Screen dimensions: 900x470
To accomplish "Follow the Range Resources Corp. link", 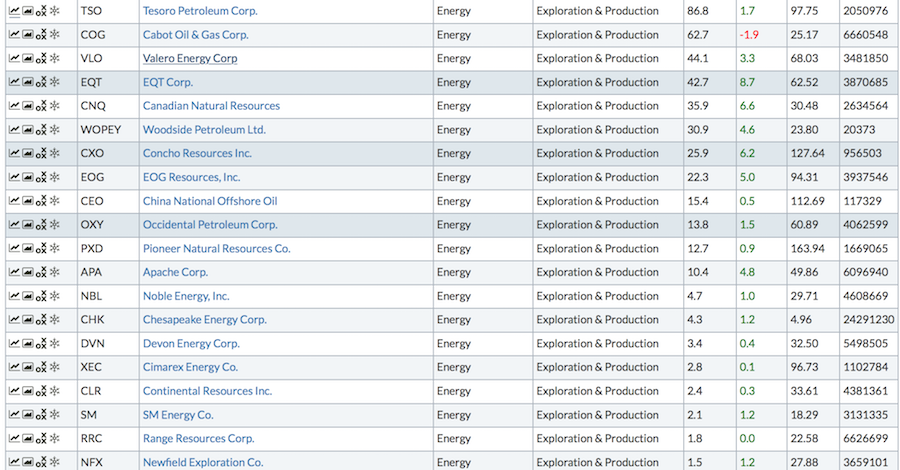I will tap(199, 438).
